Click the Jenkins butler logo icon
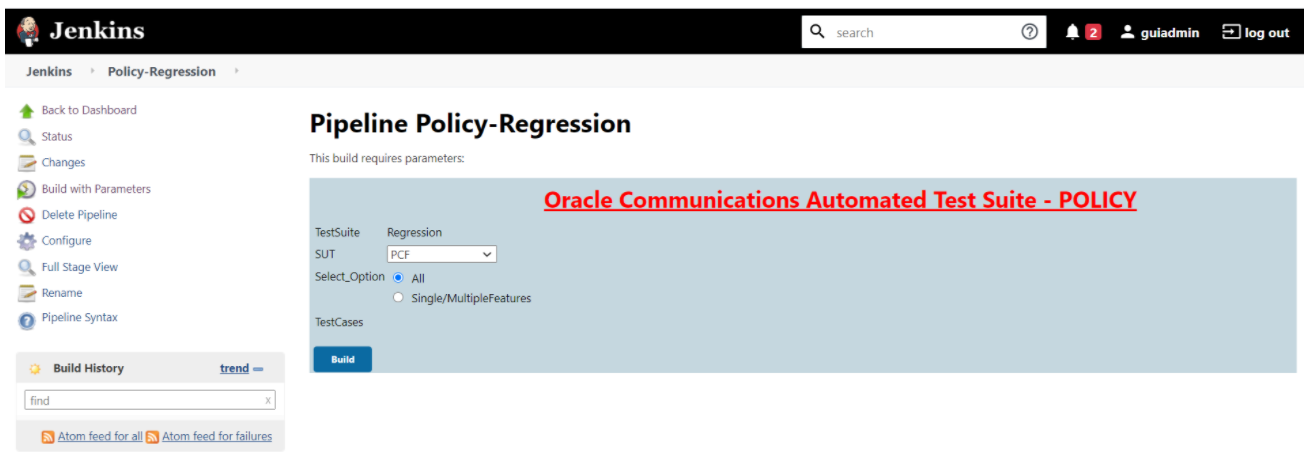Image resolution: width=1307 pixels, height=455 pixels. (x=28, y=32)
